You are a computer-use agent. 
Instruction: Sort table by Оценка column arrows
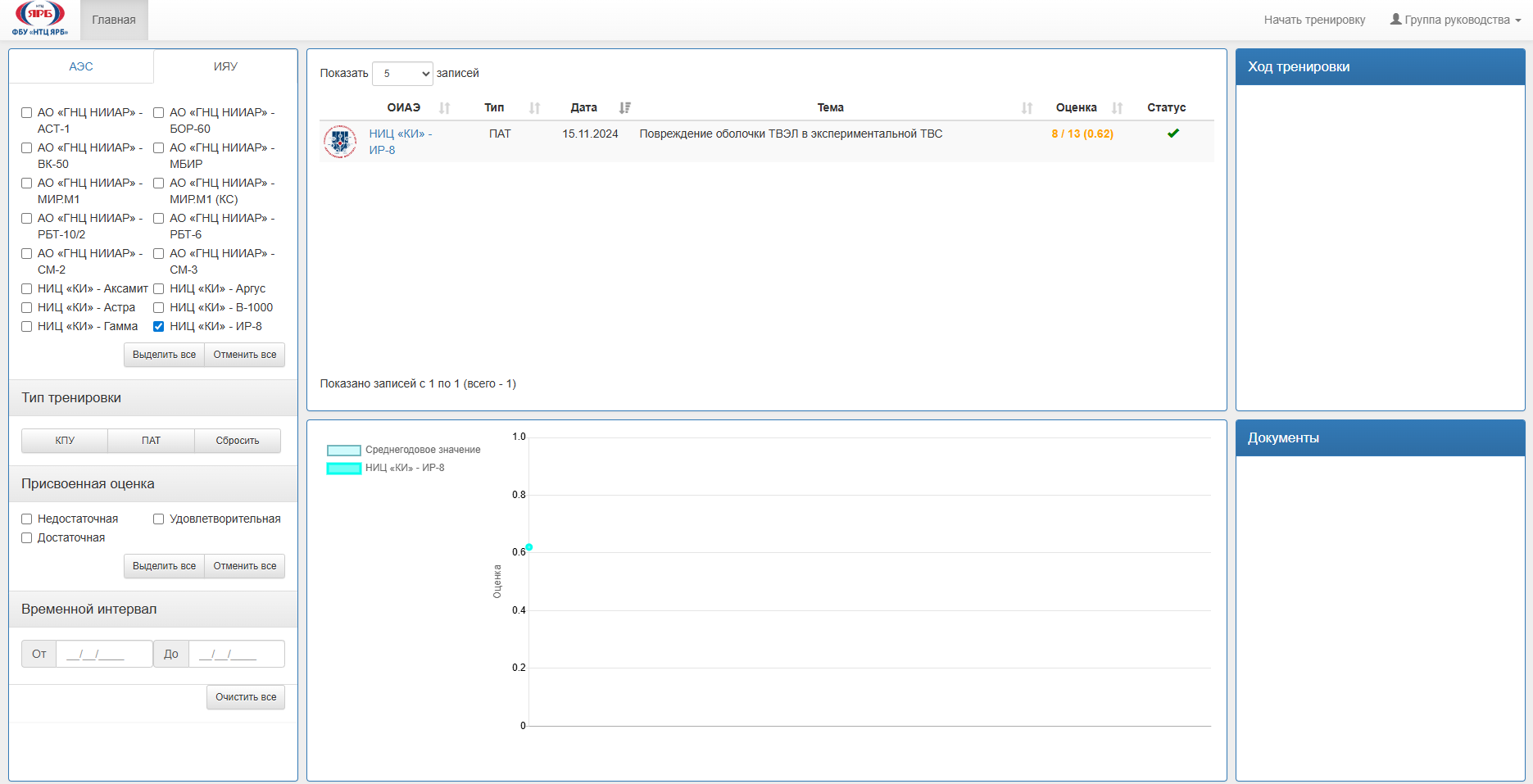click(x=1117, y=108)
